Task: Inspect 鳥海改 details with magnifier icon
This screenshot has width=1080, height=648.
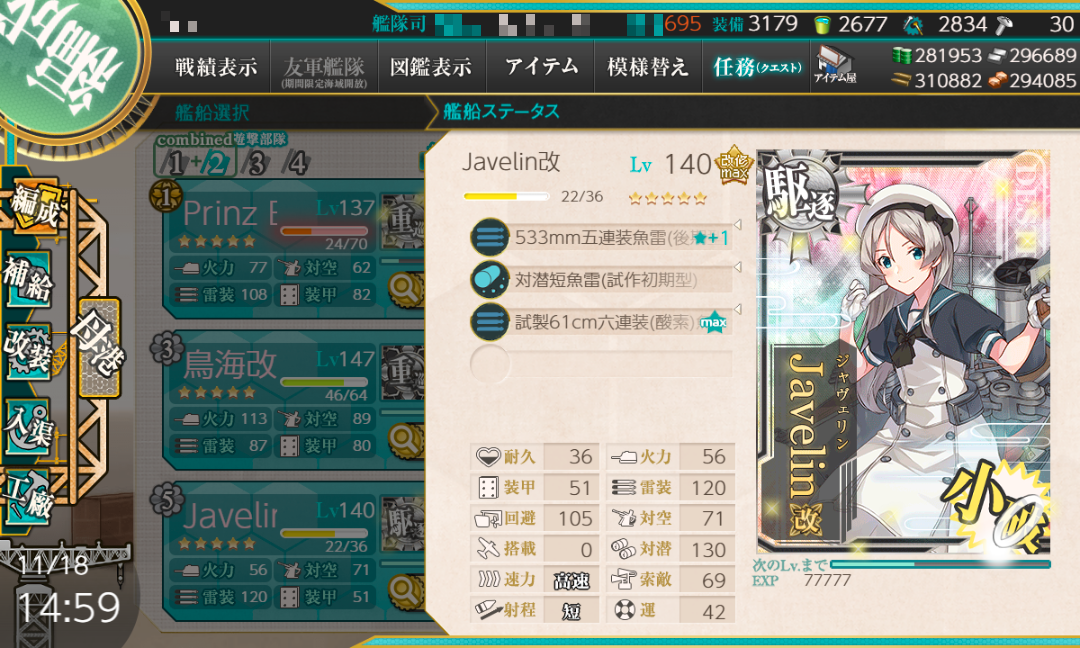Action: (404, 439)
